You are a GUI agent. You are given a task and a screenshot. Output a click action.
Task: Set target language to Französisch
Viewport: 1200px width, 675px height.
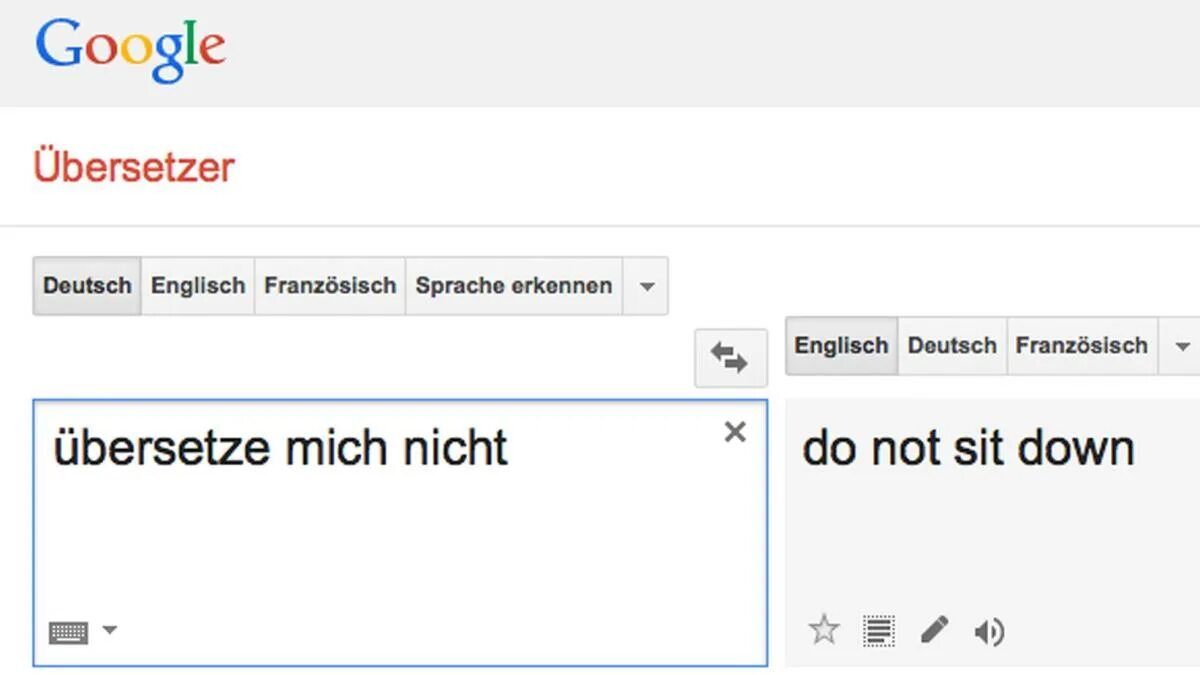(x=1082, y=346)
